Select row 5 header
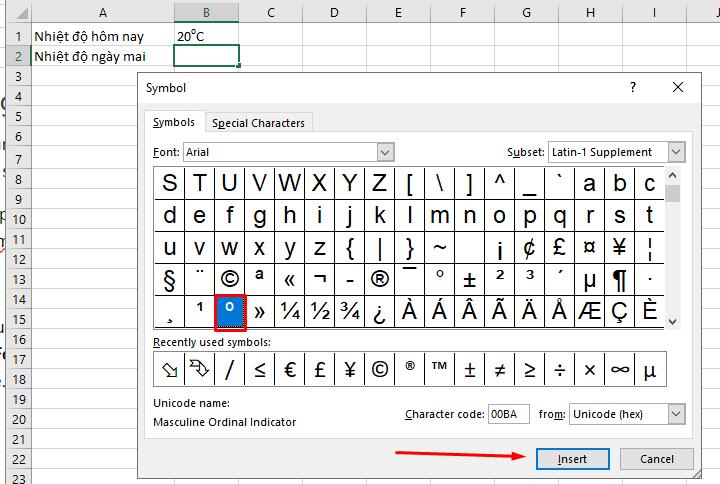Viewport: 720px width, 484px height. click(18, 117)
